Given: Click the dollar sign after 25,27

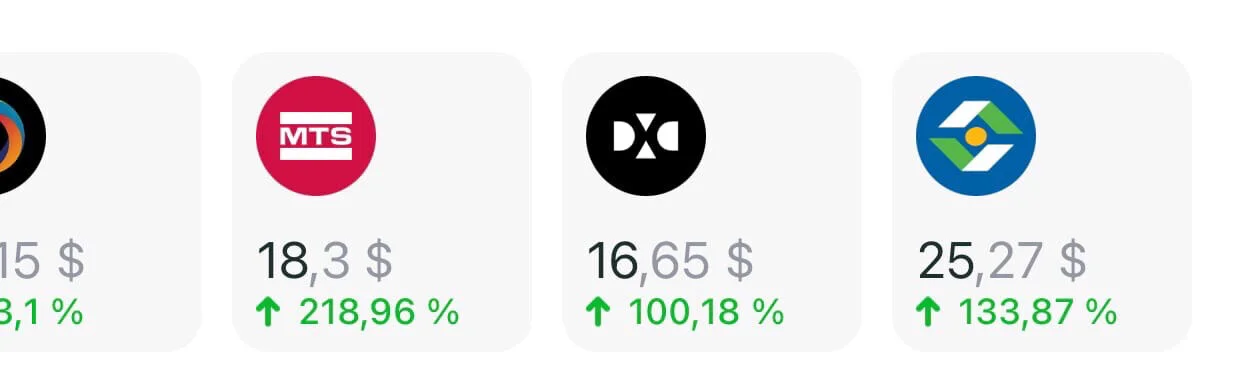Looking at the screenshot, I should (x=1073, y=261).
